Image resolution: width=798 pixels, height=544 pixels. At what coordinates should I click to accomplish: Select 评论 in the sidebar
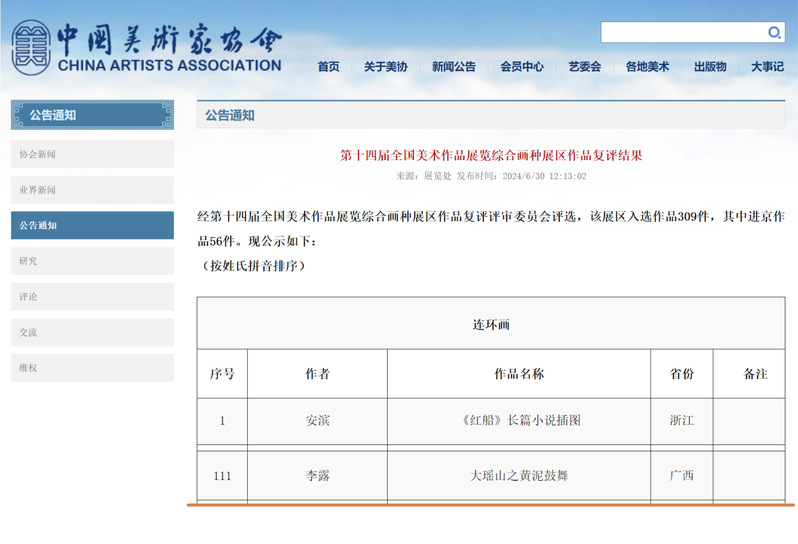(x=92, y=297)
